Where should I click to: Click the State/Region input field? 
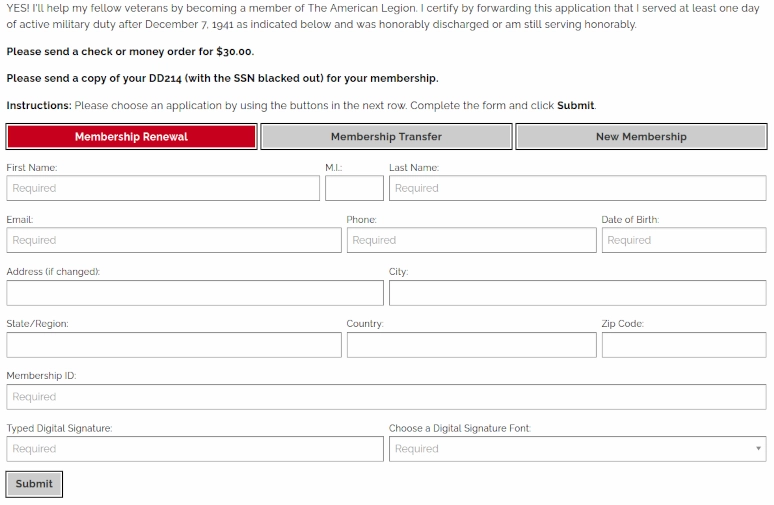click(174, 345)
